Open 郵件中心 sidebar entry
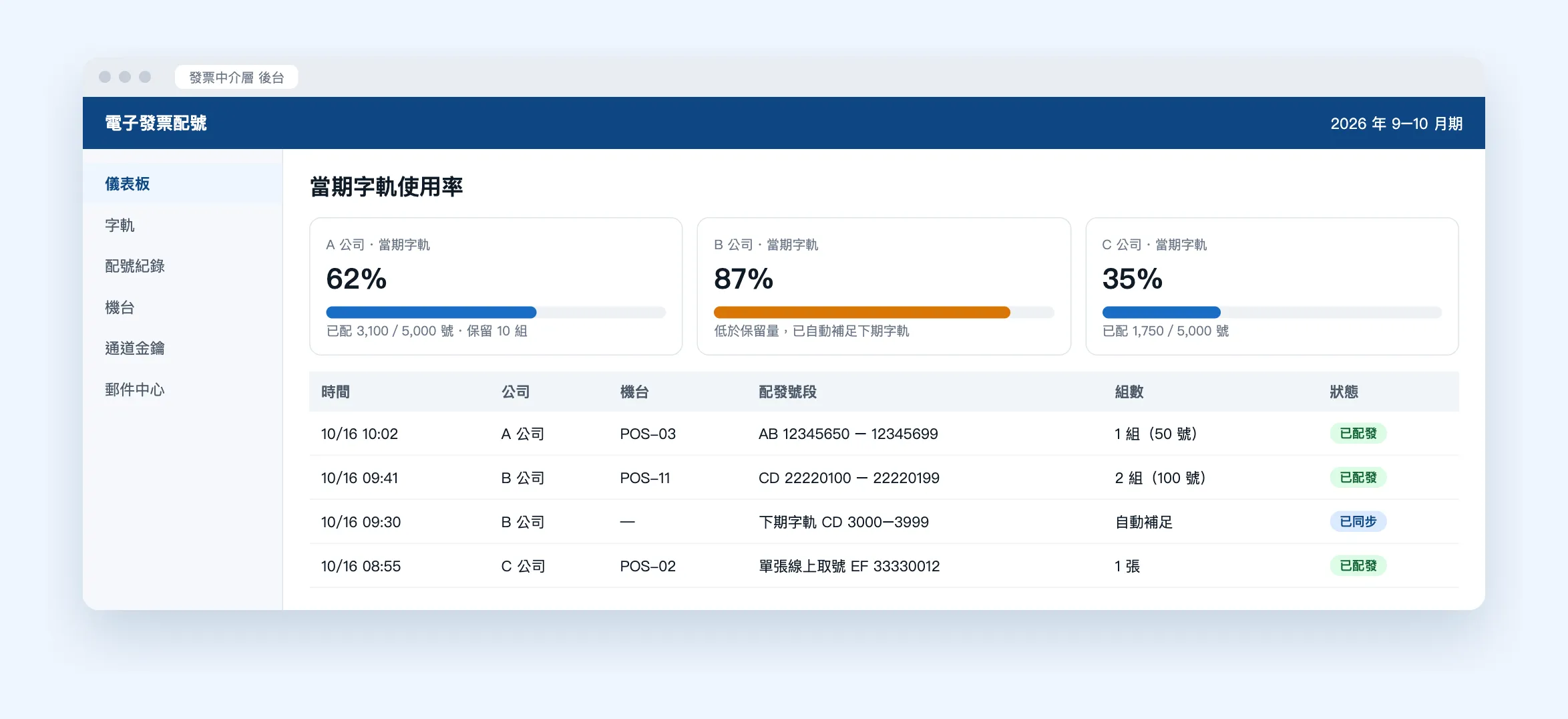The image size is (1568, 719). point(182,390)
